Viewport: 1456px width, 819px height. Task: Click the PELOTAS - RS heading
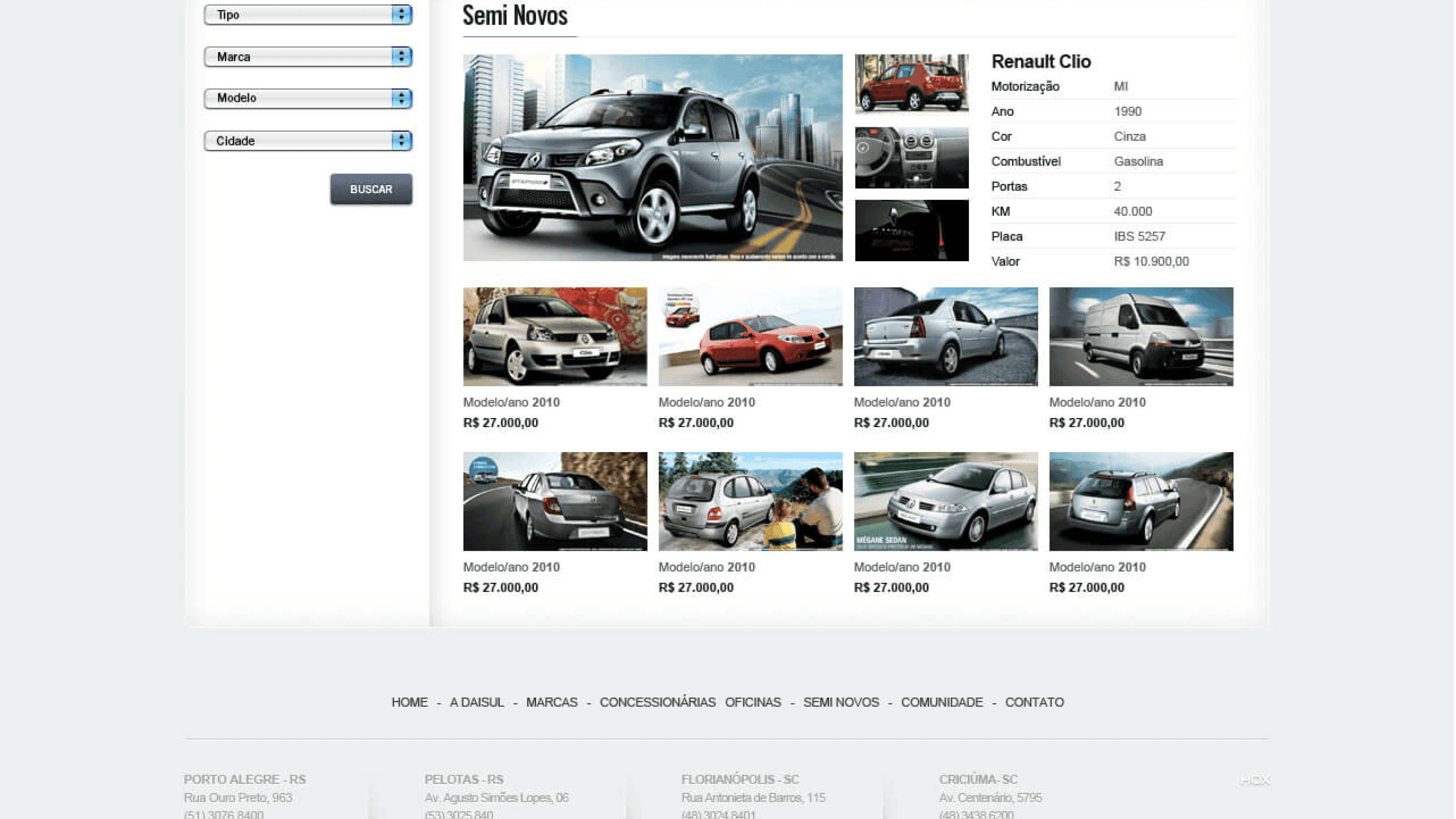[x=464, y=780]
